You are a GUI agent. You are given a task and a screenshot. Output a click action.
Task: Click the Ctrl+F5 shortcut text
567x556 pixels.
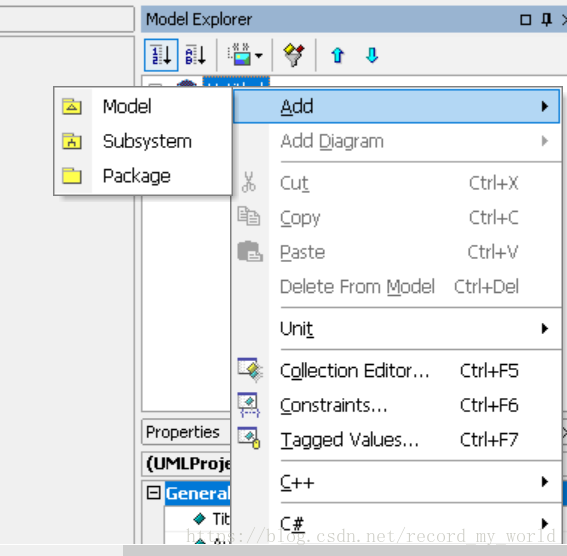(x=489, y=371)
